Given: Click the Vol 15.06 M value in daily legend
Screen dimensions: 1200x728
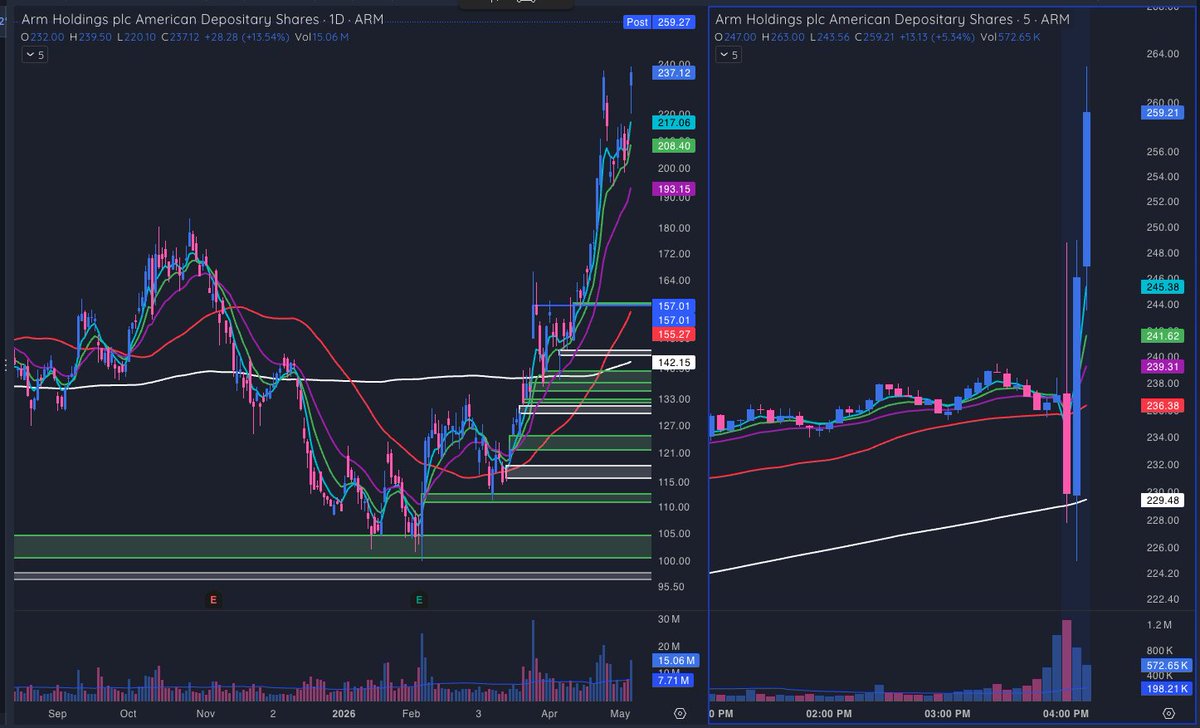Looking at the screenshot, I should click(329, 37).
